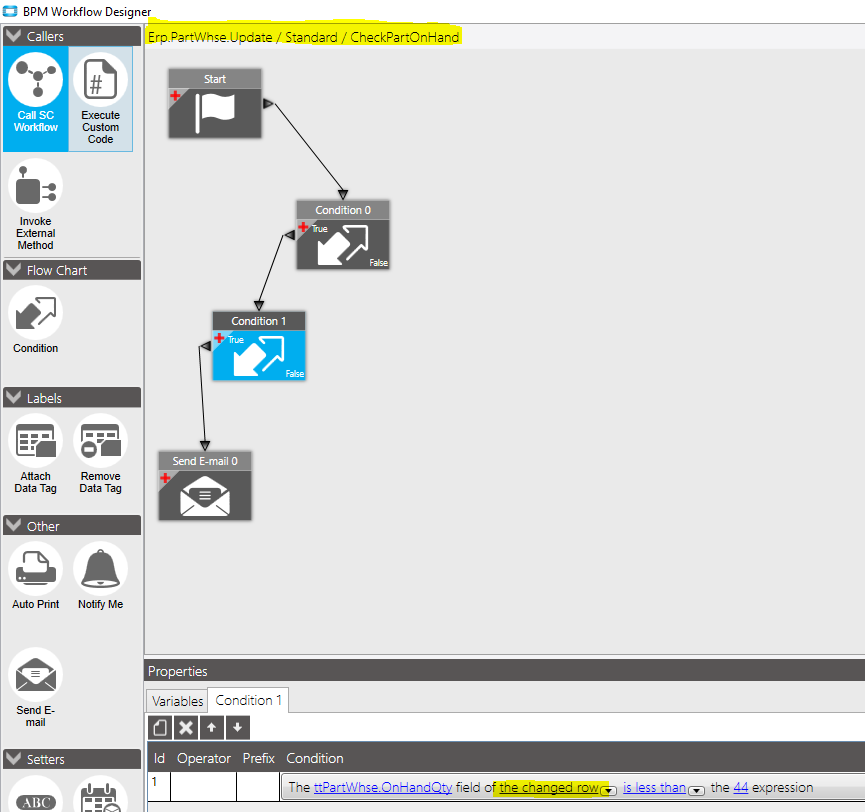Collapse the Flow Chart section
This screenshot has width=865, height=812.
pos(13,270)
